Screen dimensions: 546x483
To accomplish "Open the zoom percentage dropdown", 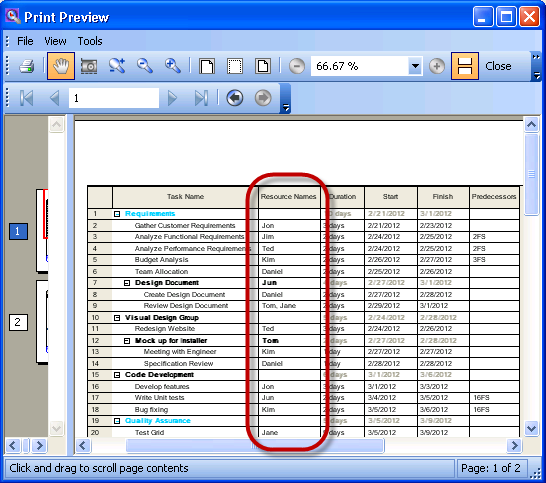I will coord(415,66).
